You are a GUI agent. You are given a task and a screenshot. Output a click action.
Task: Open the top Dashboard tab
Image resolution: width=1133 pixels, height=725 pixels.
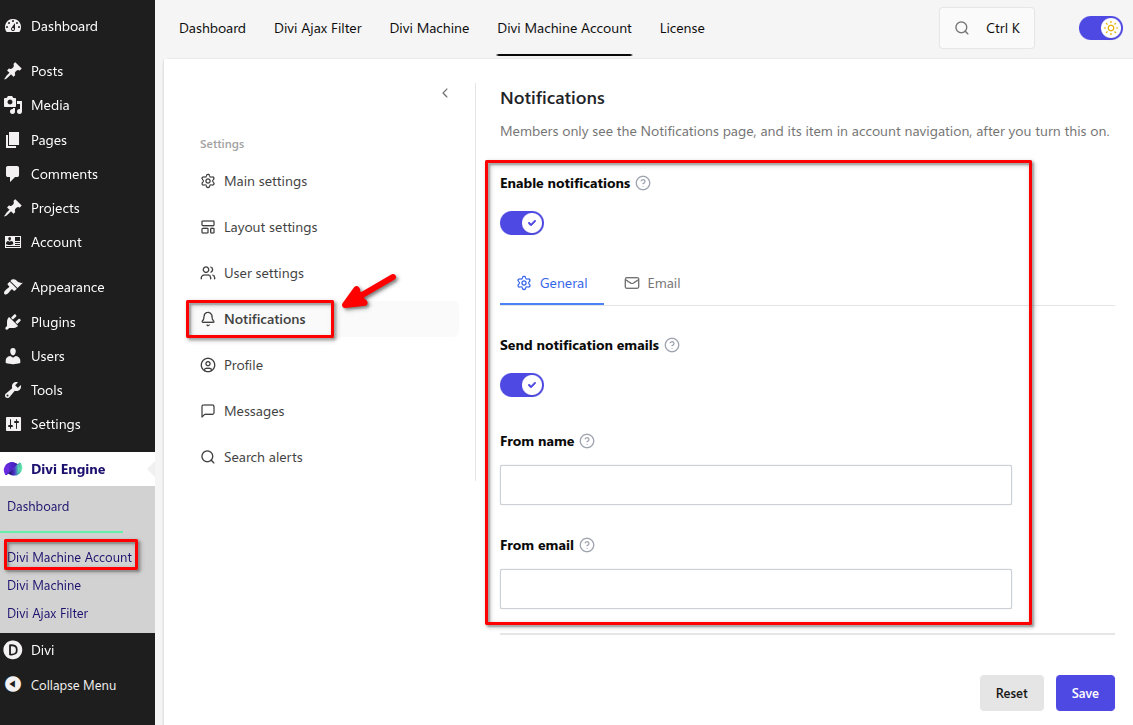212,28
